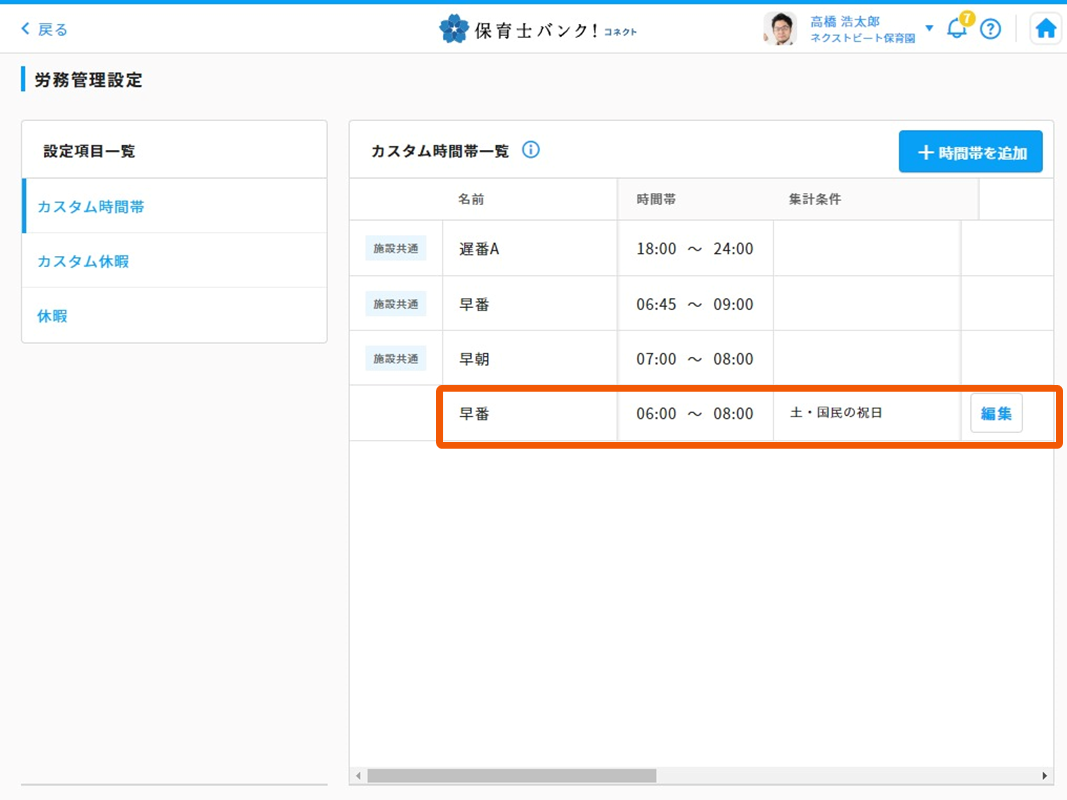Click the 土・国民の祝日 condition cell

pyautogui.click(x=836, y=413)
